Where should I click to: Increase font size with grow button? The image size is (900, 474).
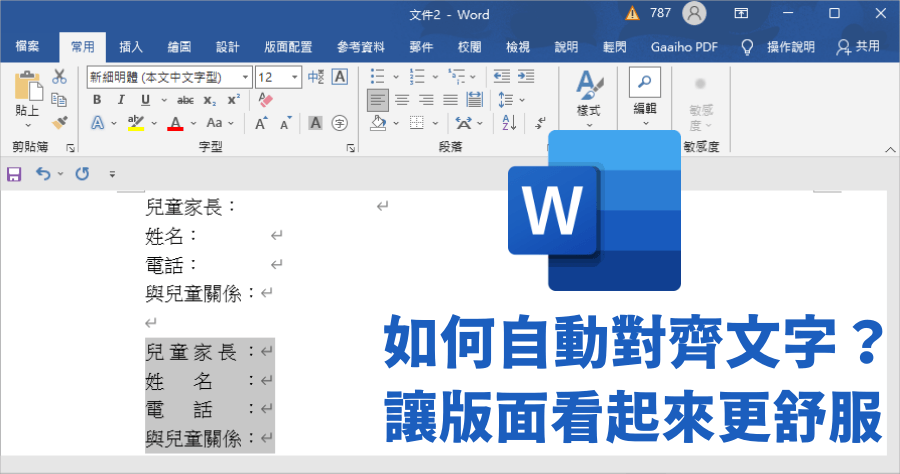[261, 123]
